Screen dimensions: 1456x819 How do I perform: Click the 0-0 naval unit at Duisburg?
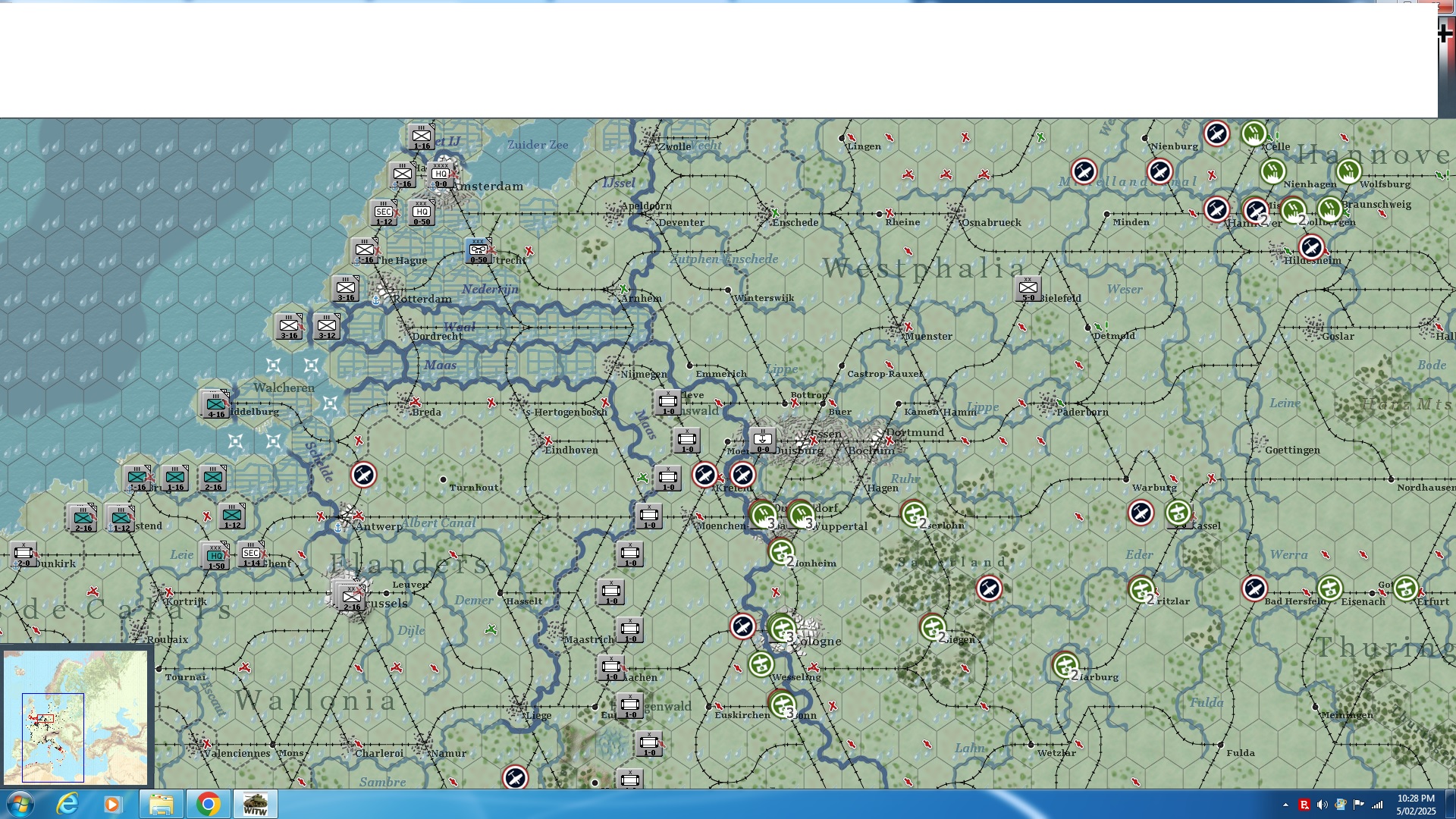point(762,440)
